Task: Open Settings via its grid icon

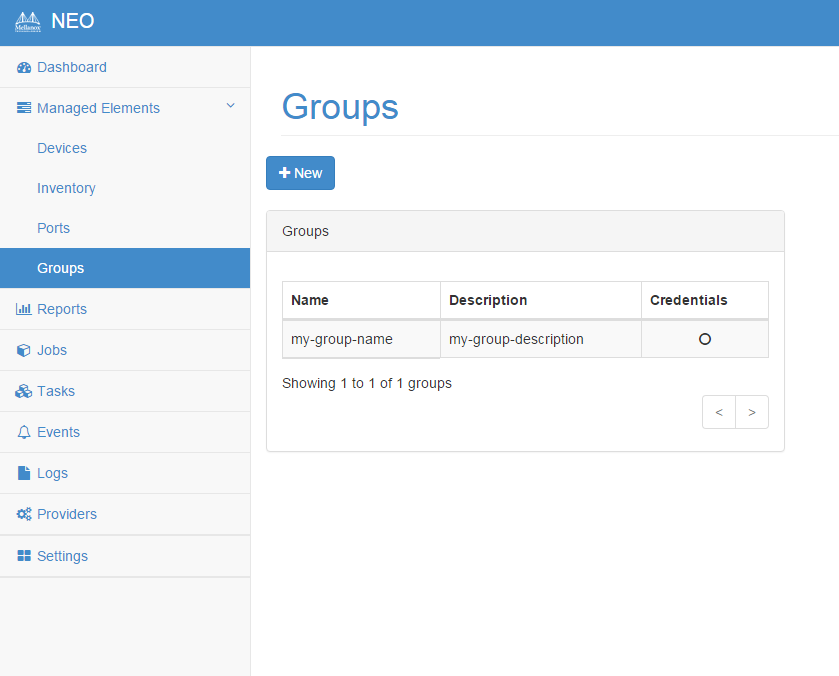Action: pyautogui.click(x=22, y=555)
